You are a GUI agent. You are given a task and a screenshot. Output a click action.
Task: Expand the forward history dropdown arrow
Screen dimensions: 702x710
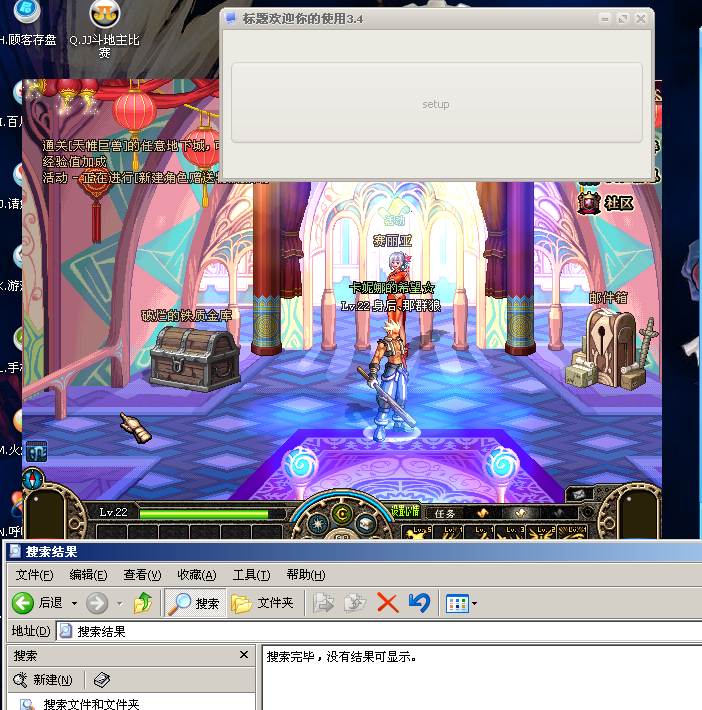120,603
